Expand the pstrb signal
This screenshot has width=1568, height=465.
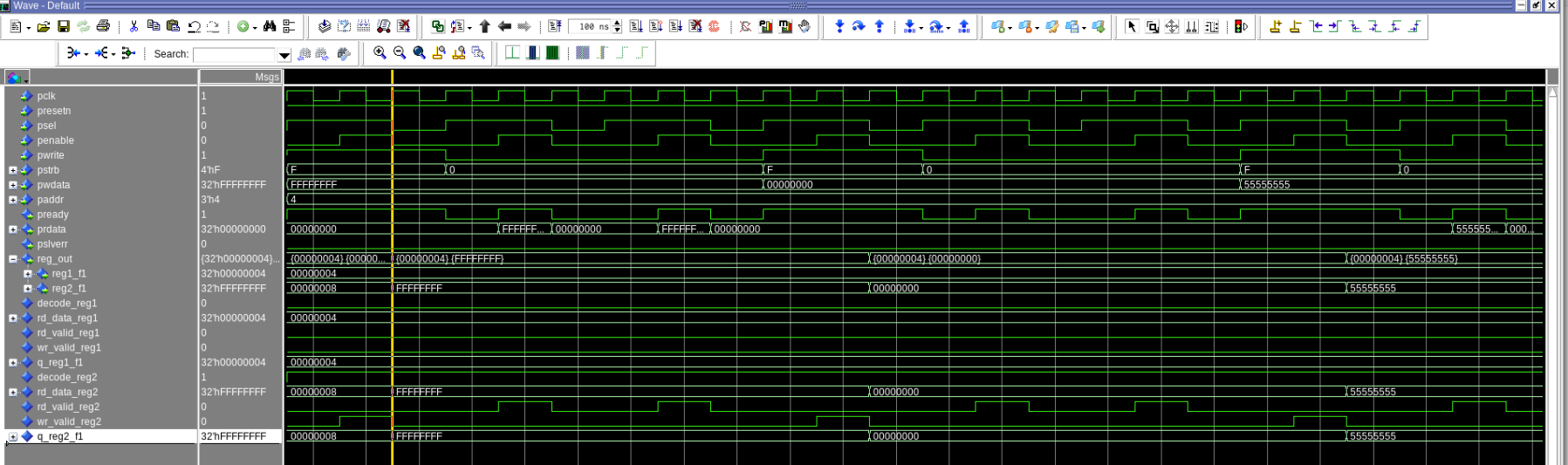tap(13, 170)
